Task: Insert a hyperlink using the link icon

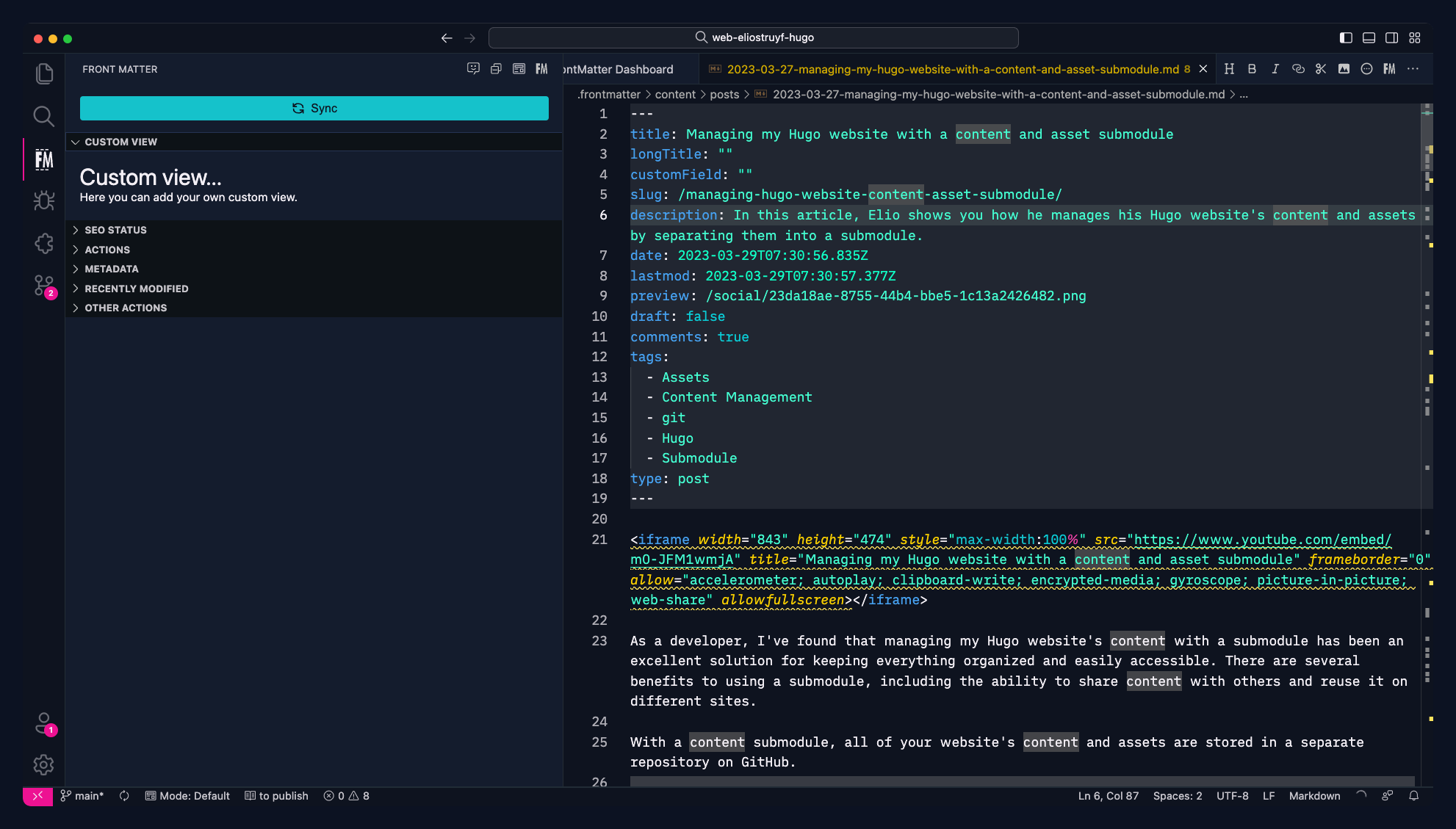Action: click(x=1298, y=68)
